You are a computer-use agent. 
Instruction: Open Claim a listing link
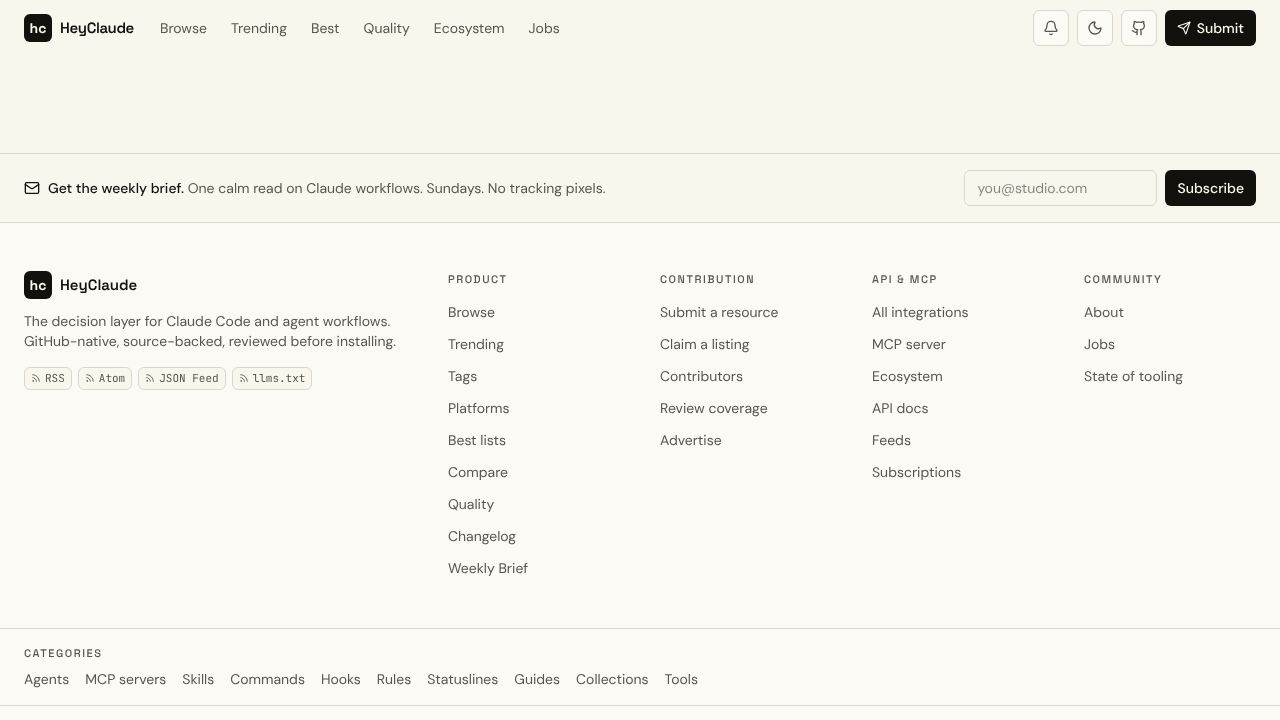coord(704,344)
